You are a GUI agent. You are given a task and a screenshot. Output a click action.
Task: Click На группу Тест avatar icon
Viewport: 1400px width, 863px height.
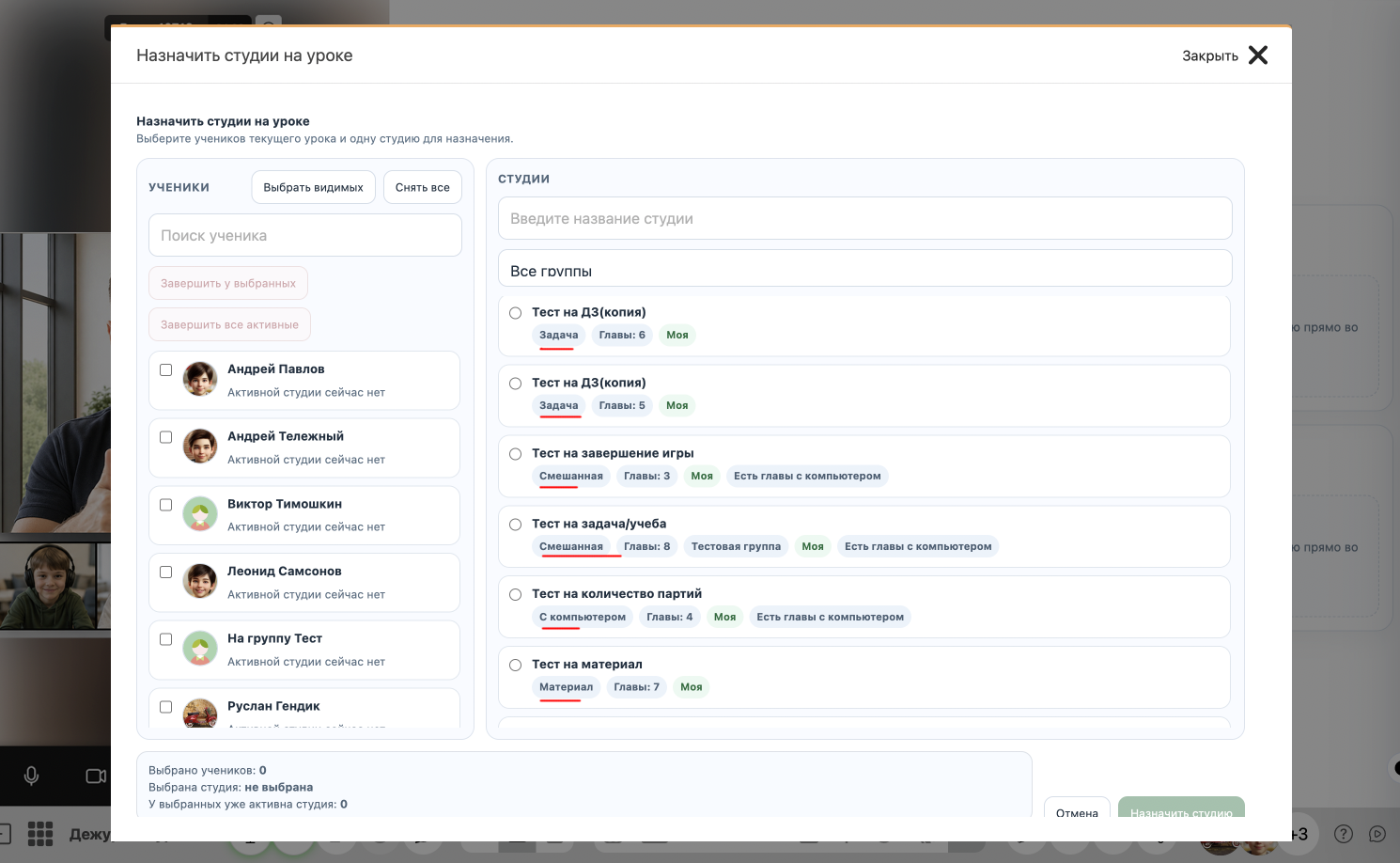pos(200,649)
